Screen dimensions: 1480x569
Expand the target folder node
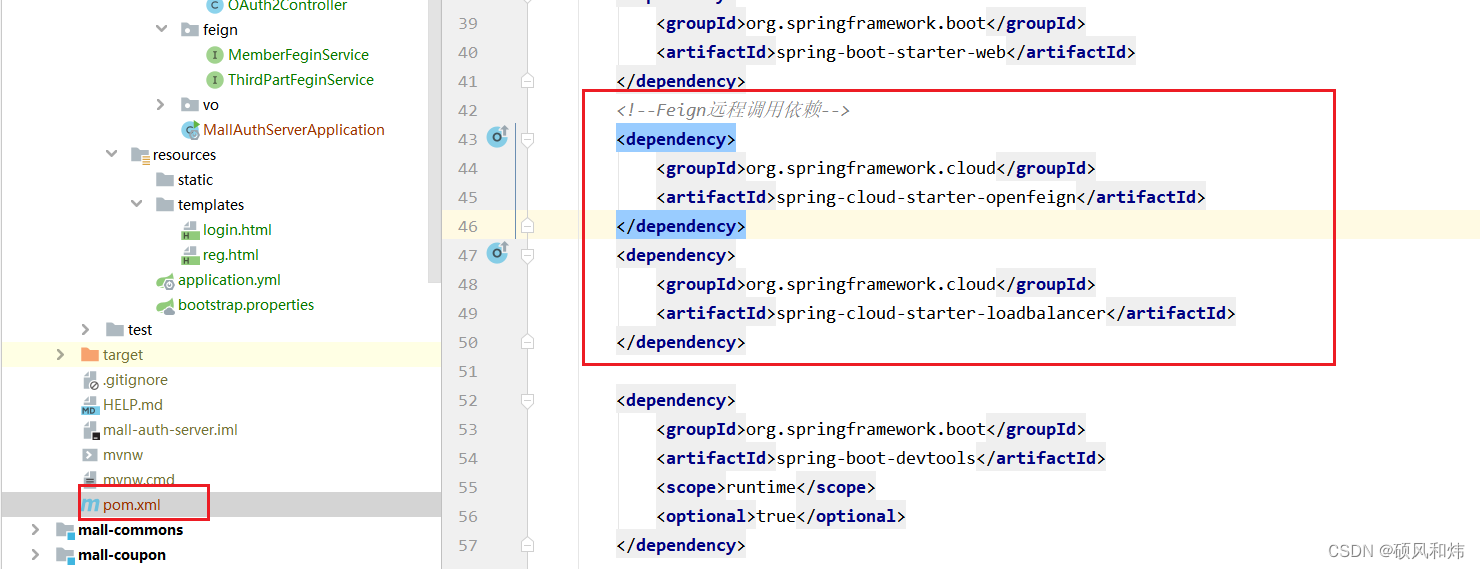(x=61, y=355)
